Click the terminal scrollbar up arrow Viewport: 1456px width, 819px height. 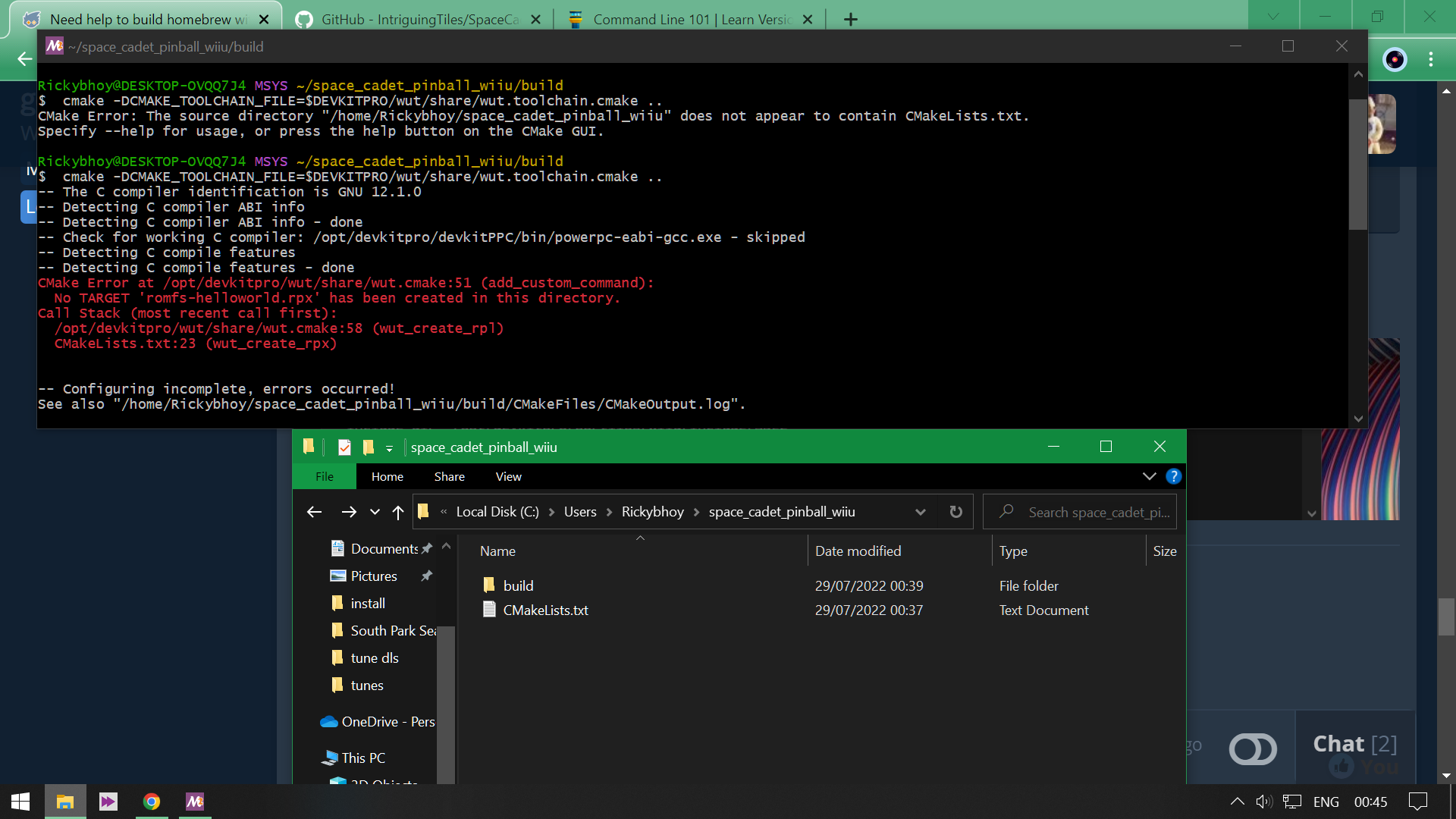[1358, 74]
